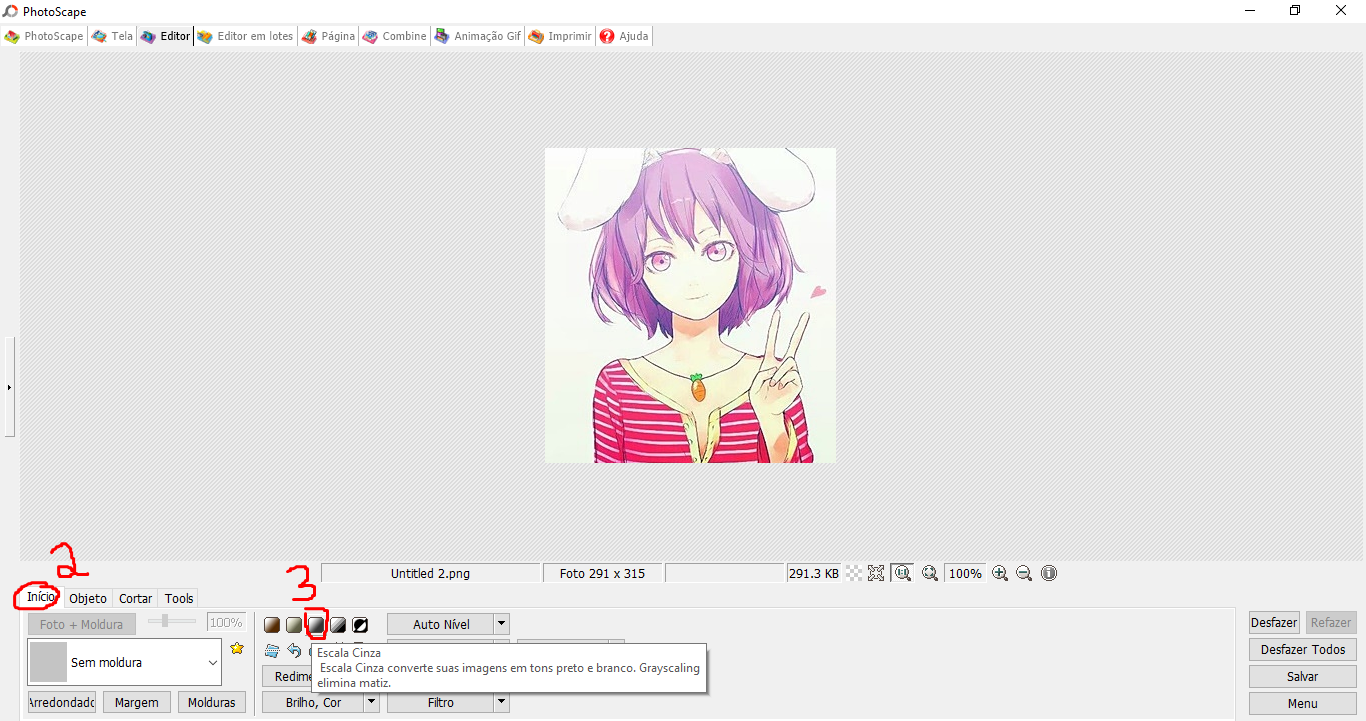1366x721 pixels.
Task: Click the Redimensionar button
Action: pyautogui.click(x=287, y=676)
